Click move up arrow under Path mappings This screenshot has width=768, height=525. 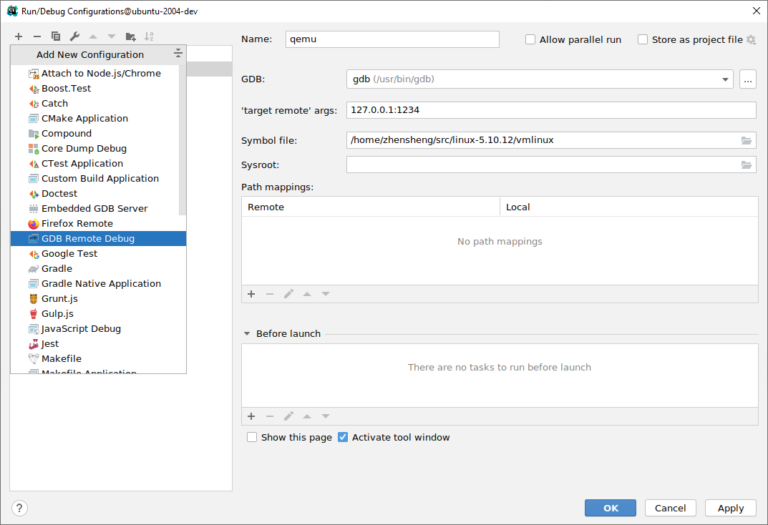point(307,294)
